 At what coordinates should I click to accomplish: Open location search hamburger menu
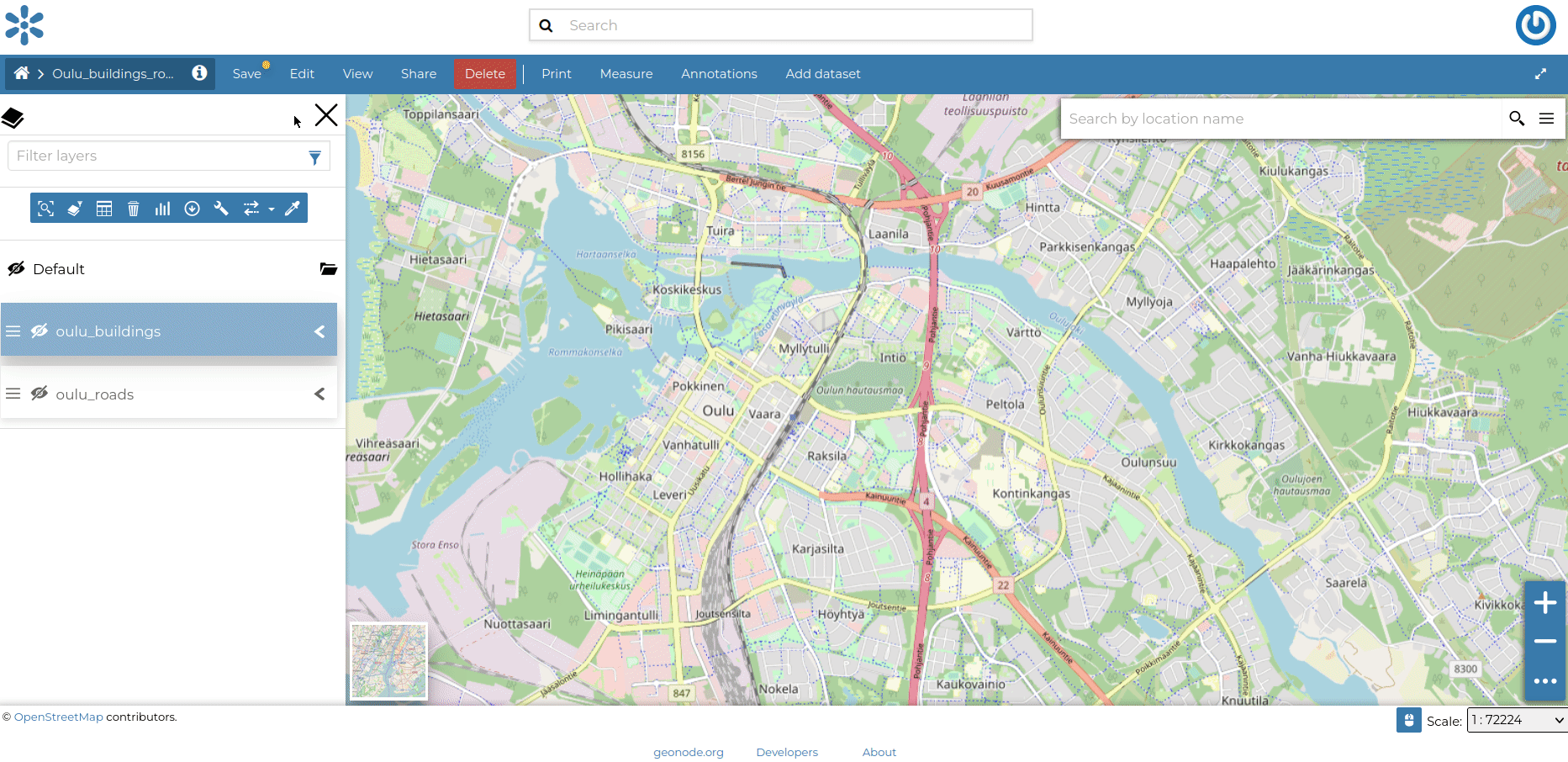(1546, 119)
